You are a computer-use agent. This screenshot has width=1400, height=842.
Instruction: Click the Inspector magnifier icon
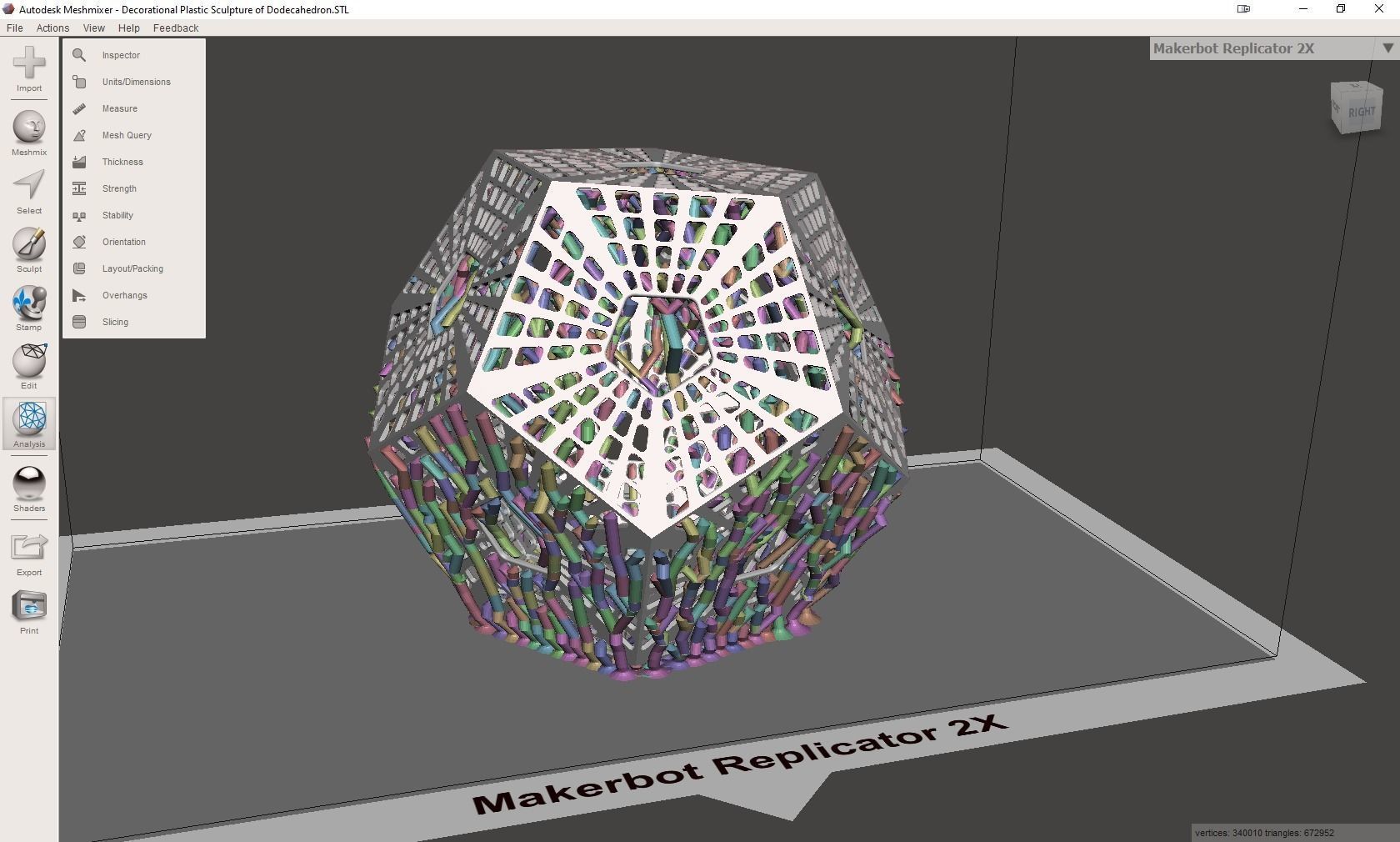[79, 55]
